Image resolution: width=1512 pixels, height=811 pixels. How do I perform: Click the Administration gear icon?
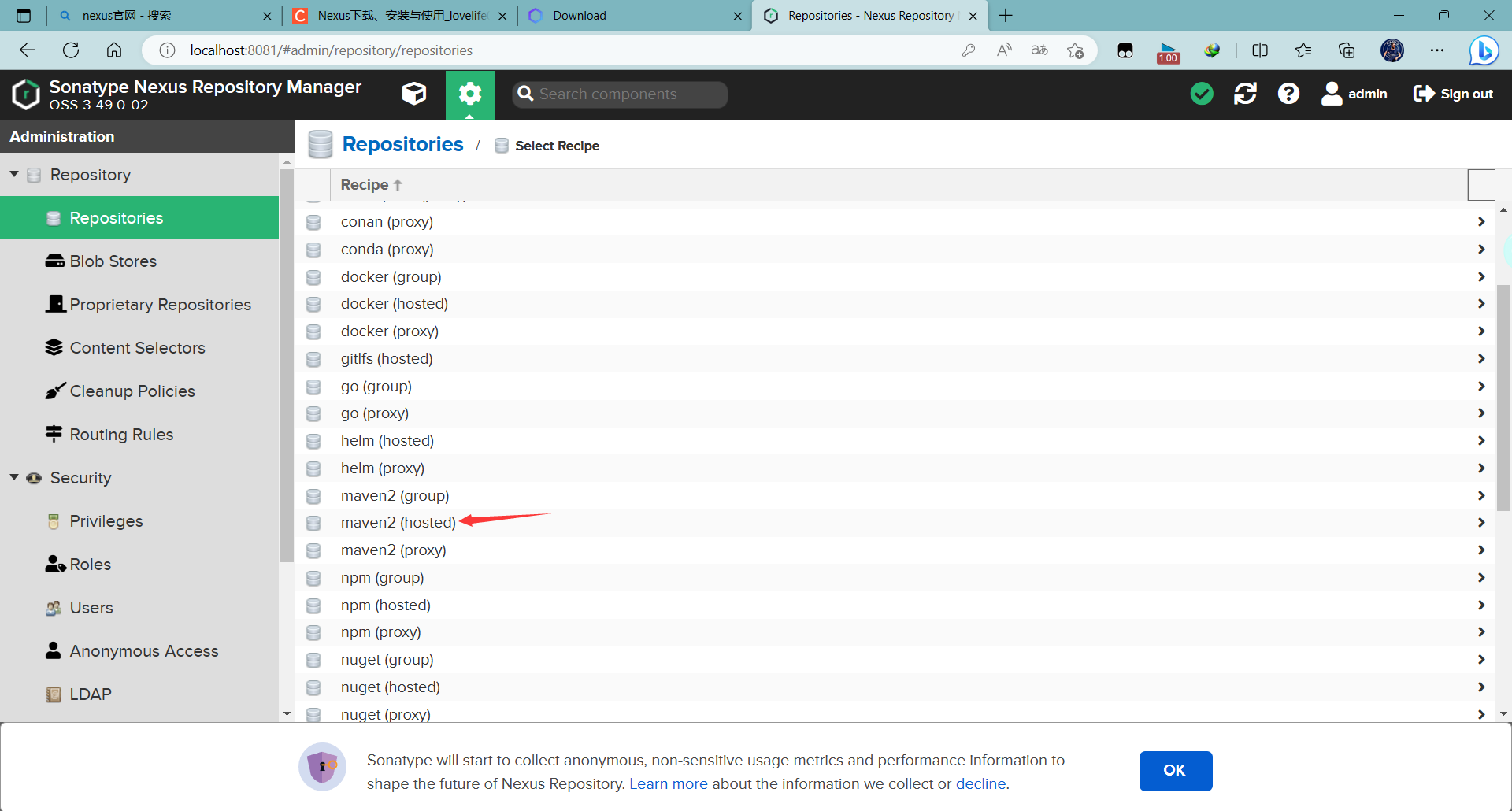(x=470, y=94)
